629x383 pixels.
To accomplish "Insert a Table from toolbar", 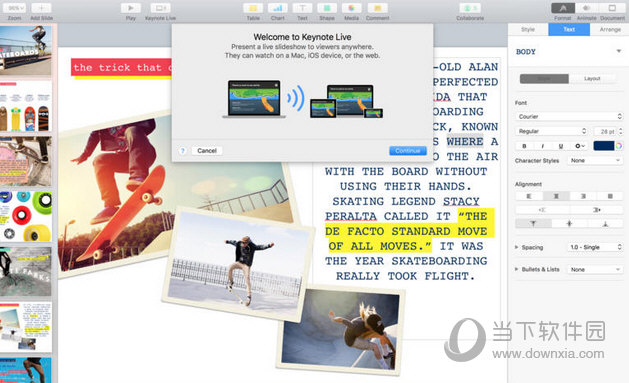I will (x=253, y=8).
